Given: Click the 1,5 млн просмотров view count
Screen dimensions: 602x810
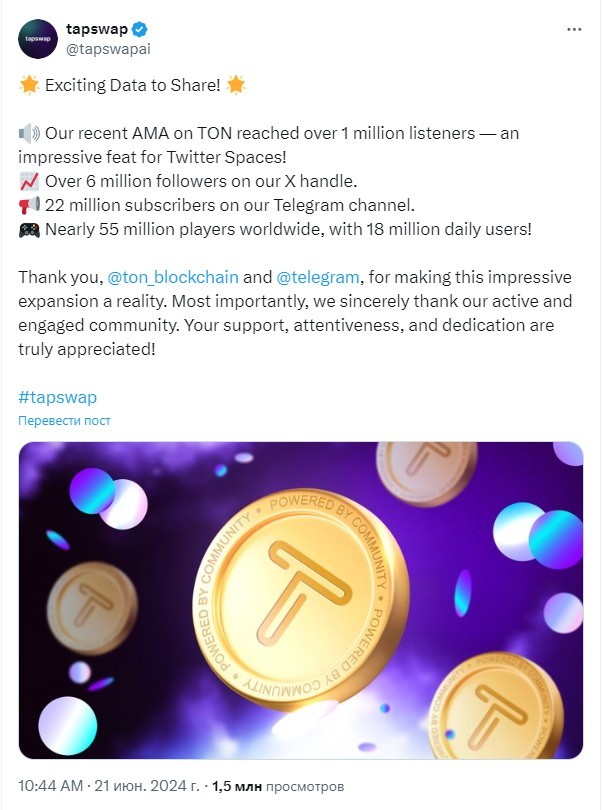Looking at the screenshot, I should (278, 786).
